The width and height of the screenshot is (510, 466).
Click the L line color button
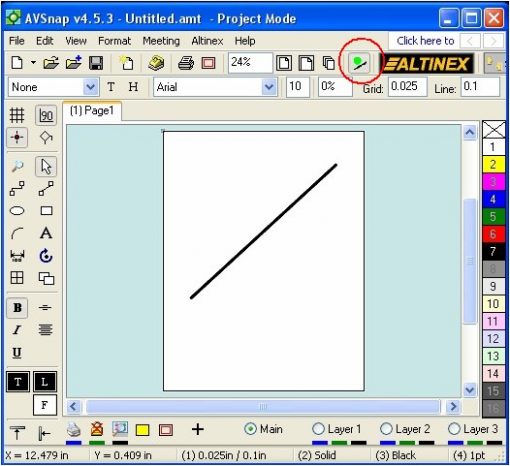coord(45,382)
